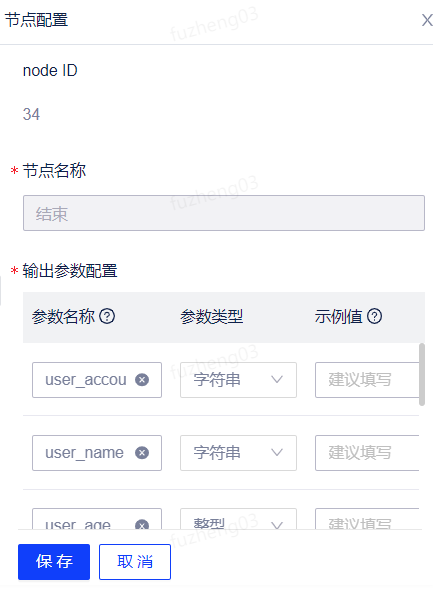Close the 节点配置 panel
The width and height of the screenshot is (433, 591).
[x=427, y=20]
